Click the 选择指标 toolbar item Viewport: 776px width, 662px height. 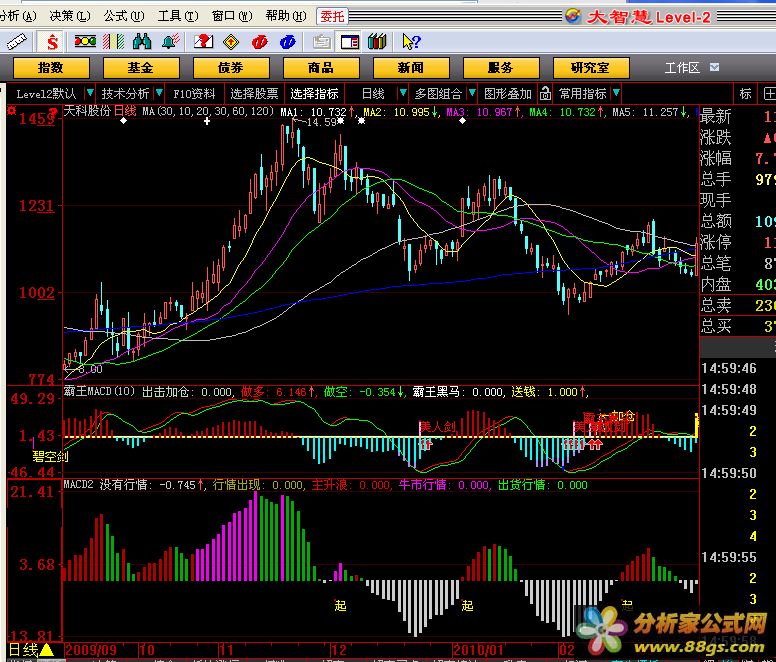tap(314, 94)
